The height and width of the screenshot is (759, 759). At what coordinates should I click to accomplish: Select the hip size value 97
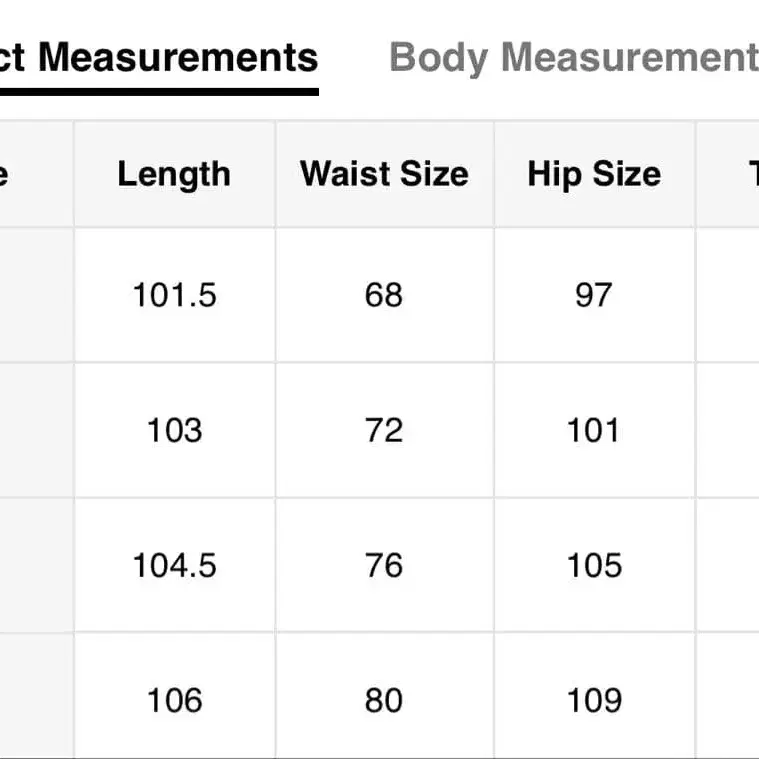pyautogui.click(x=594, y=295)
